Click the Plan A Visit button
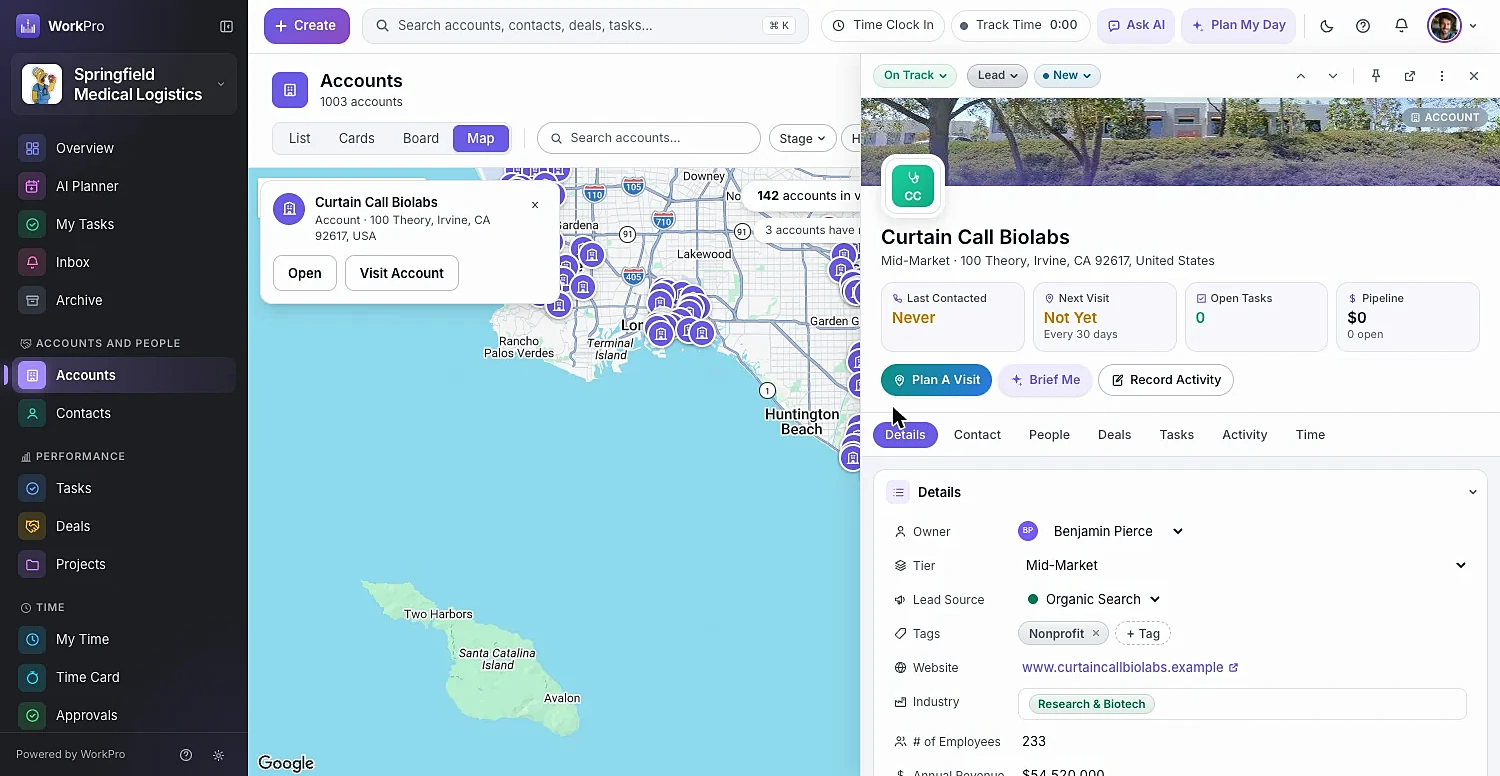This screenshot has height=776, width=1500. point(936,380)
